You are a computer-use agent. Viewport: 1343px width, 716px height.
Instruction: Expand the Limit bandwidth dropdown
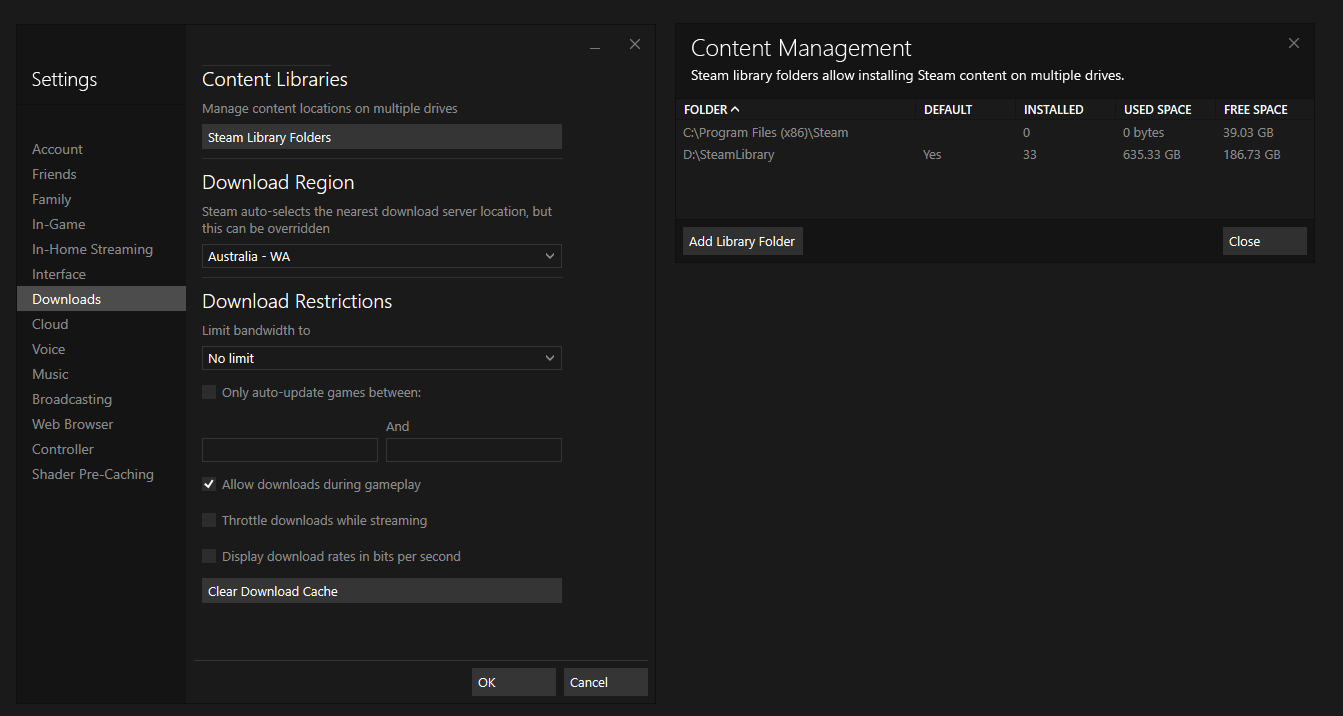click(381, 358)
